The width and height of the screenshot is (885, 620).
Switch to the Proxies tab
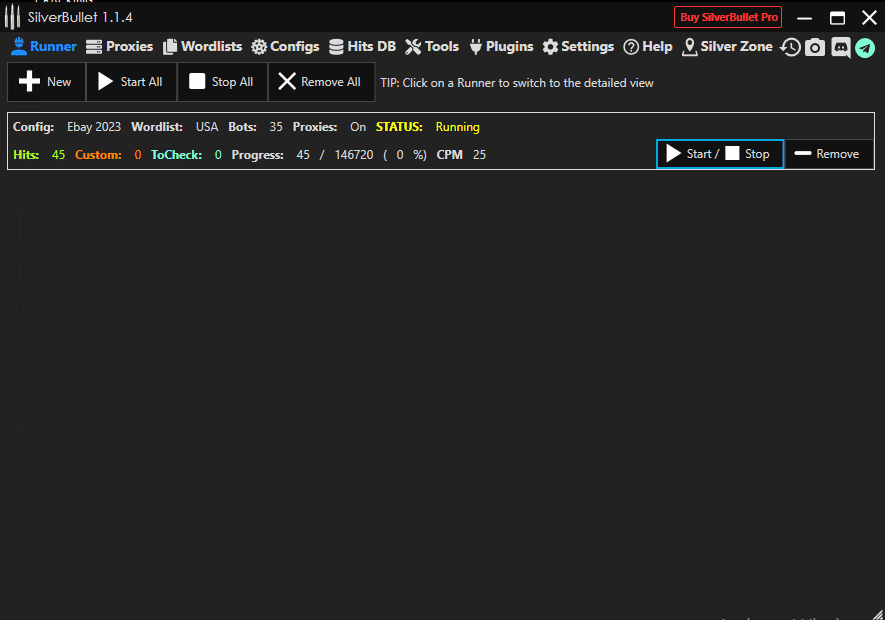(x=120, y=46)
